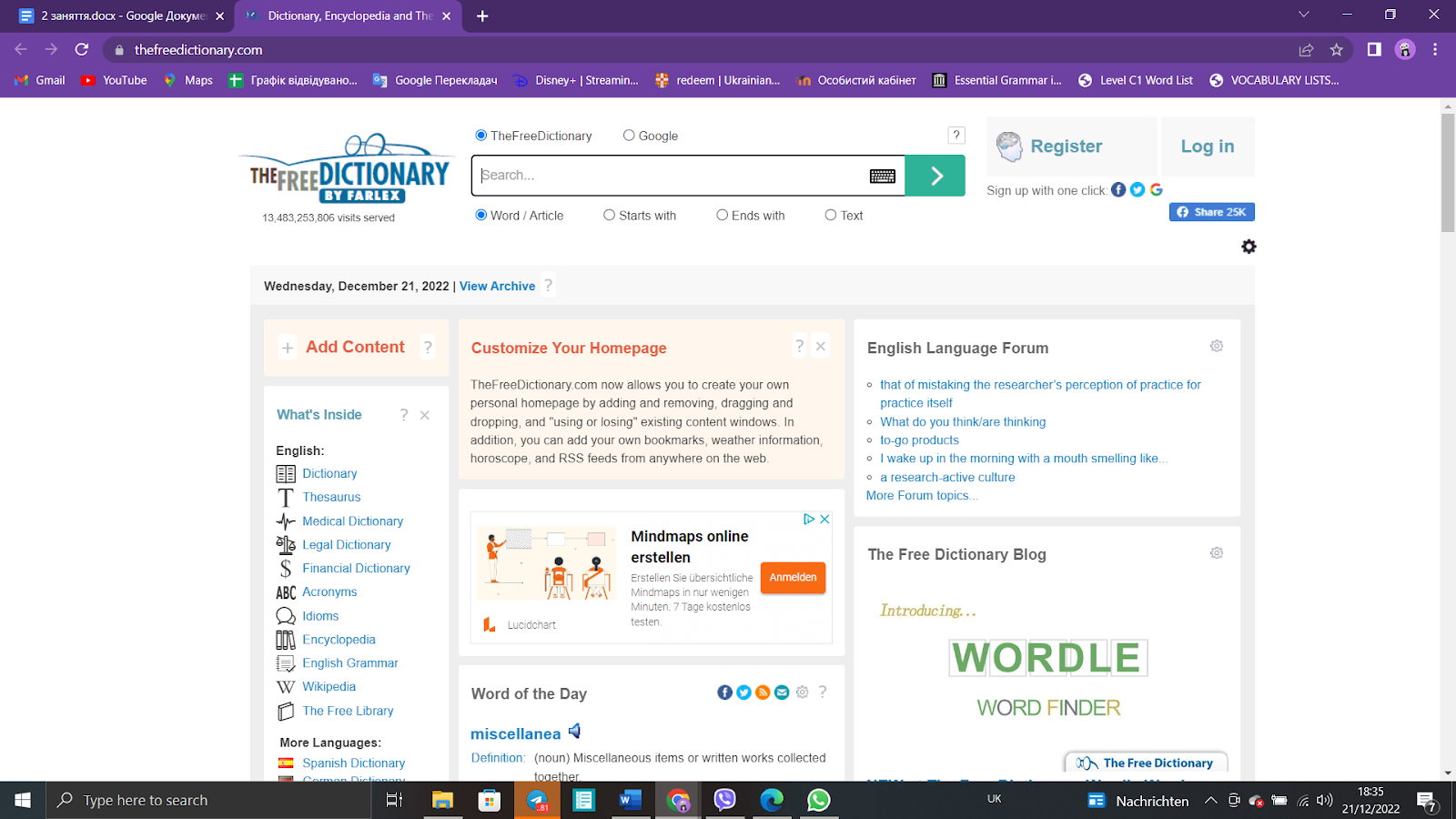Click the Log in button
Image resolution: width=1456 pixels, height=819 pixels.
[1208, 147]
